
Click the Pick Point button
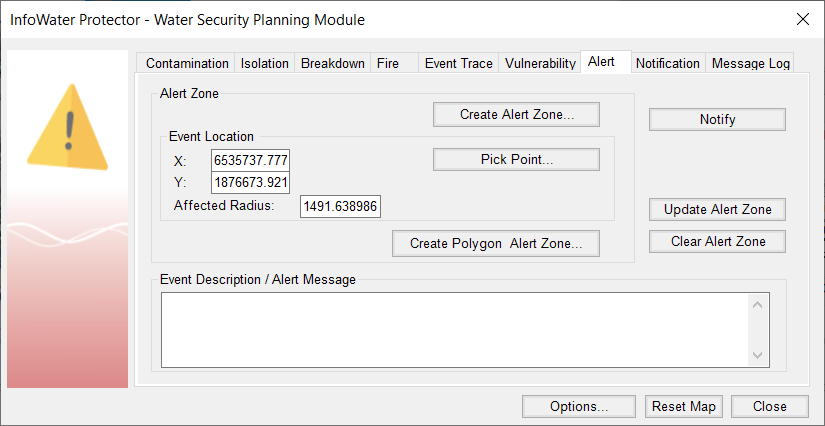[x=516, y=159]
